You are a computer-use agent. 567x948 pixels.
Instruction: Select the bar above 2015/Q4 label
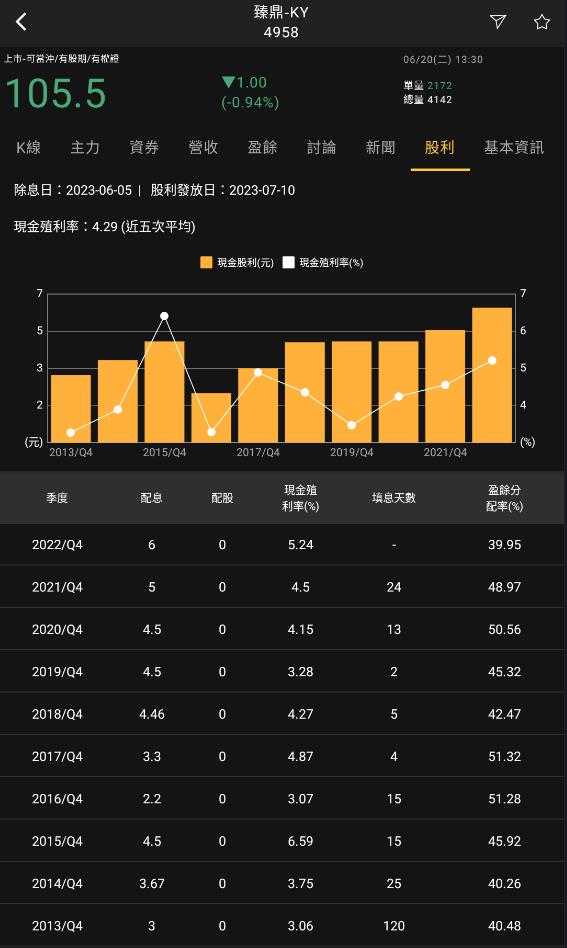164,392
